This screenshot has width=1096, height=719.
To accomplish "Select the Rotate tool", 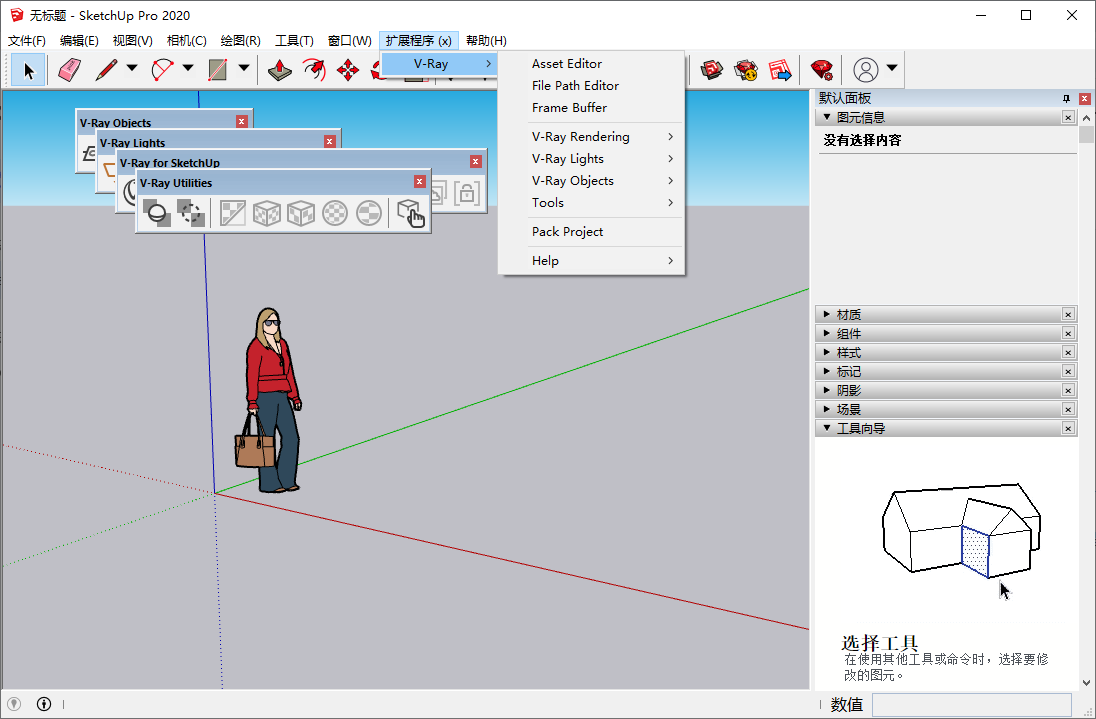I will tap(315, 68).
